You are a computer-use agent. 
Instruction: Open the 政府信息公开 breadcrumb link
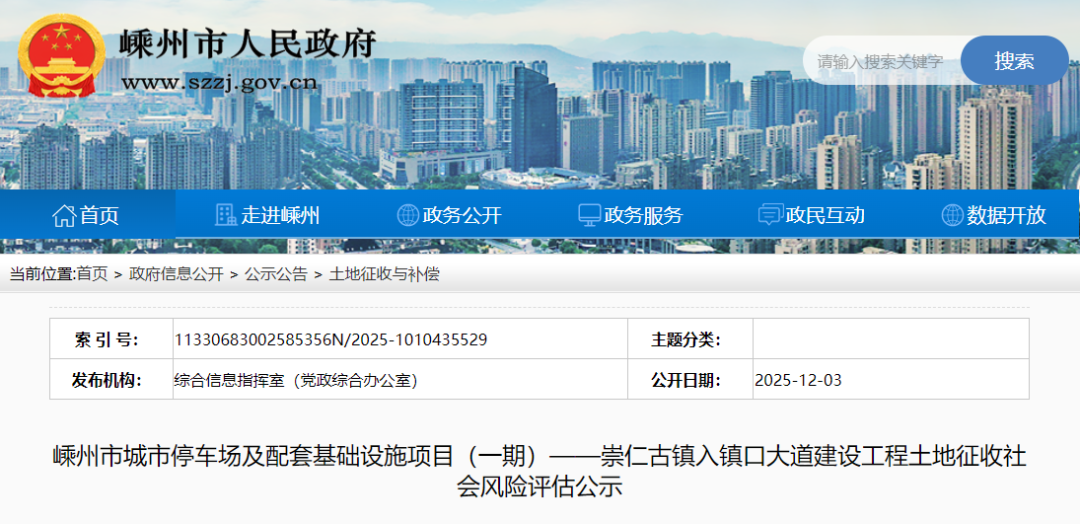coord(176,274)
